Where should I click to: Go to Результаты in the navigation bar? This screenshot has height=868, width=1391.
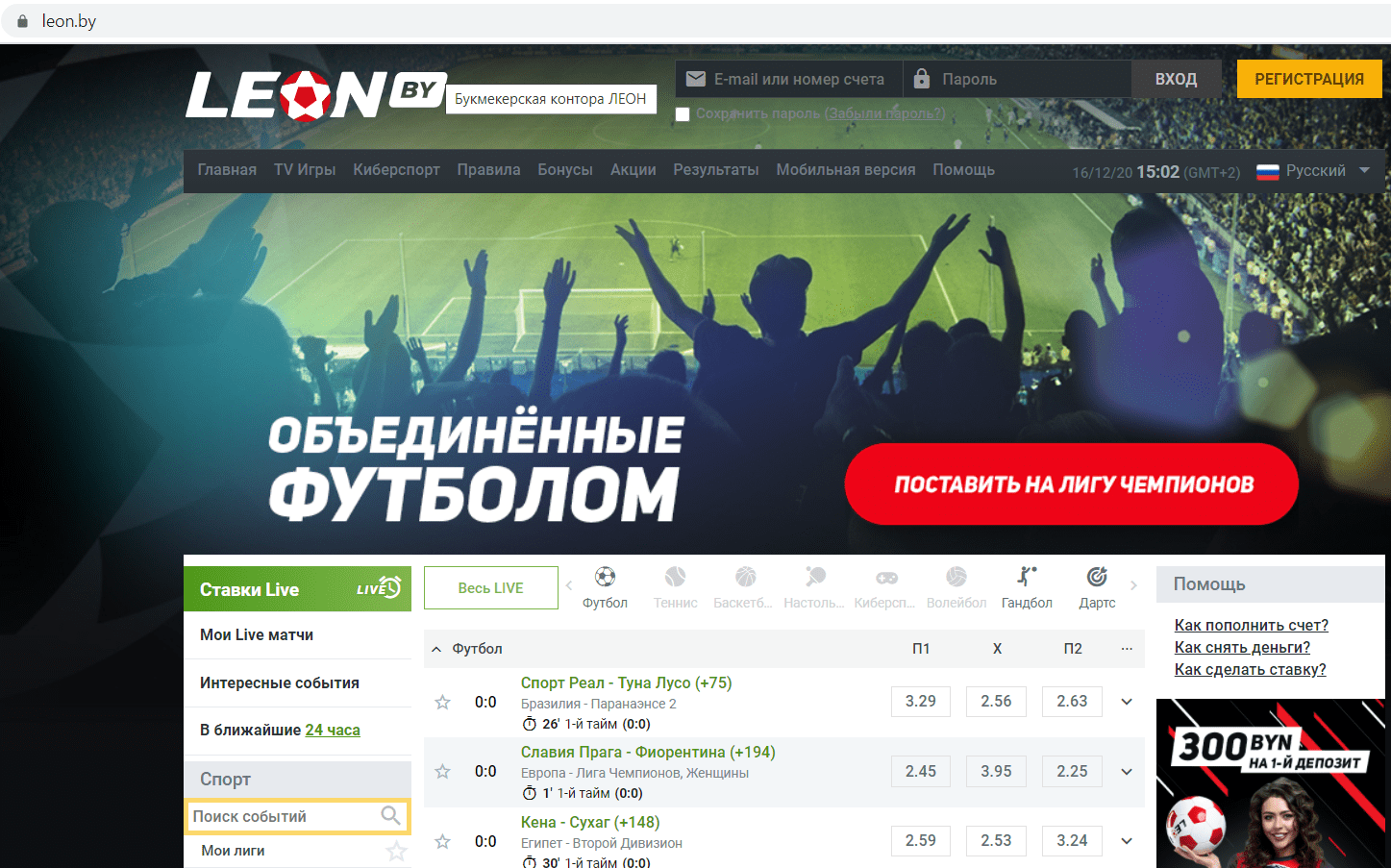pos(716,170)
